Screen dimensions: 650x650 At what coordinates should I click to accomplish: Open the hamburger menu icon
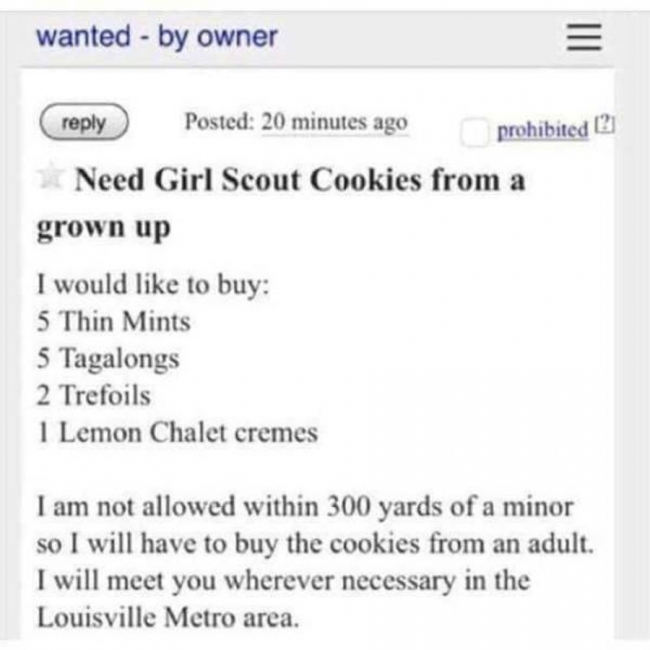click(x=584, y=37)
